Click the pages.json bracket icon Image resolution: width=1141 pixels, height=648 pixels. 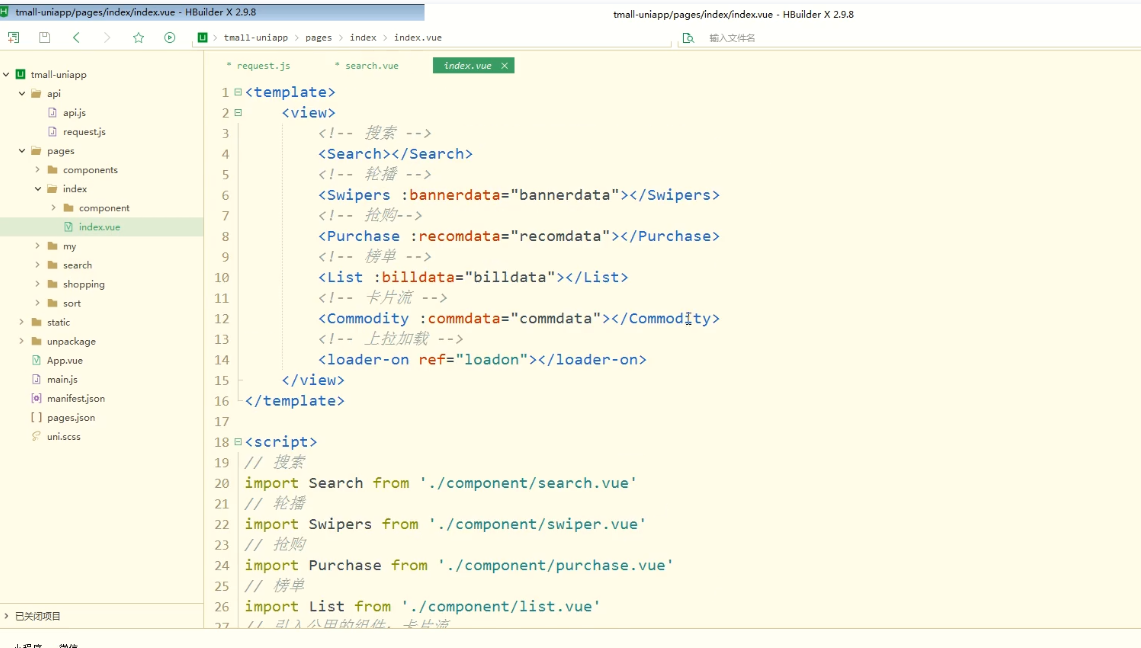pyautogui.click(x=36, y=417)
